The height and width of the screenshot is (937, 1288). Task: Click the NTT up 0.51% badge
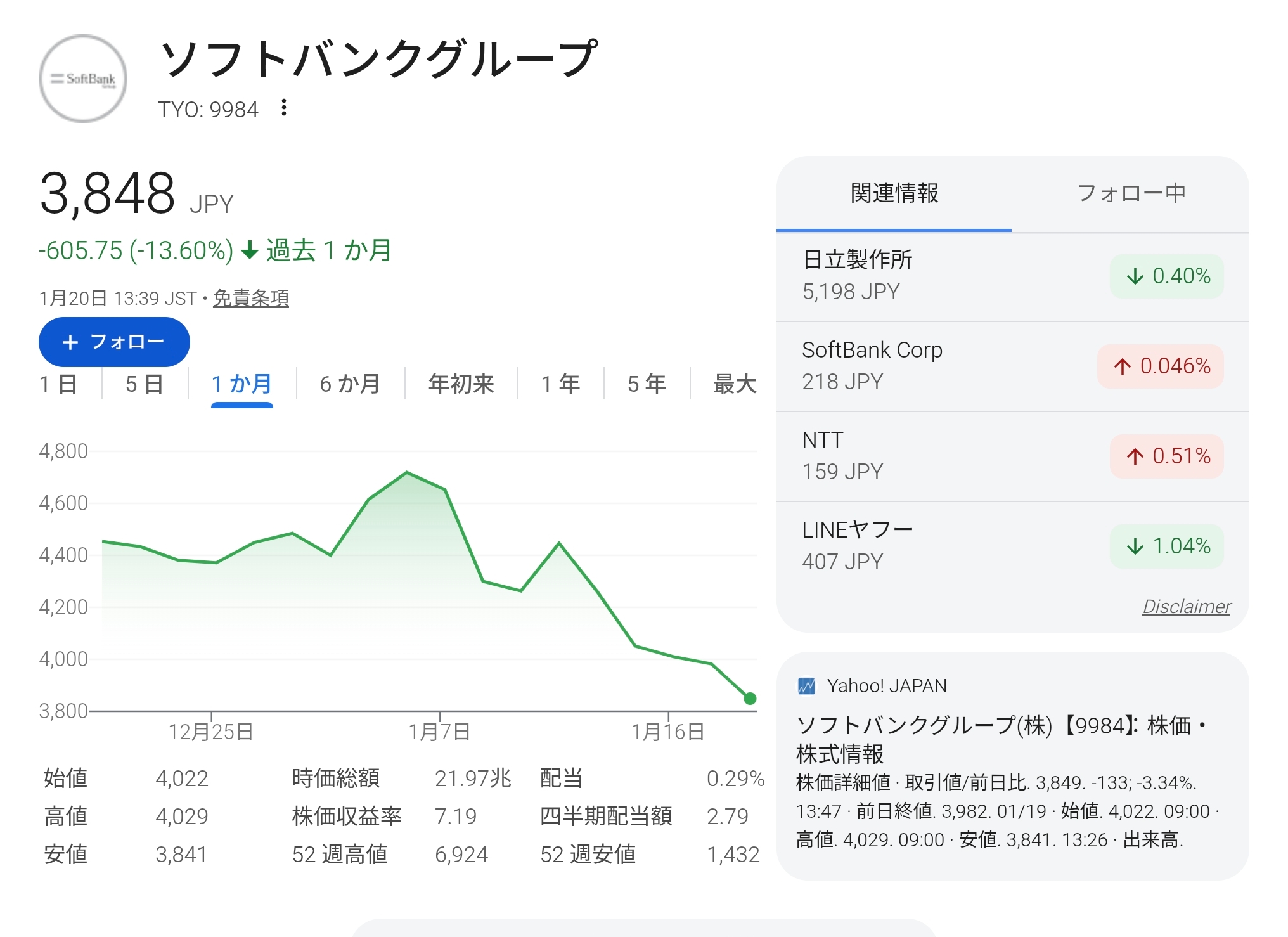point(1167,456)
